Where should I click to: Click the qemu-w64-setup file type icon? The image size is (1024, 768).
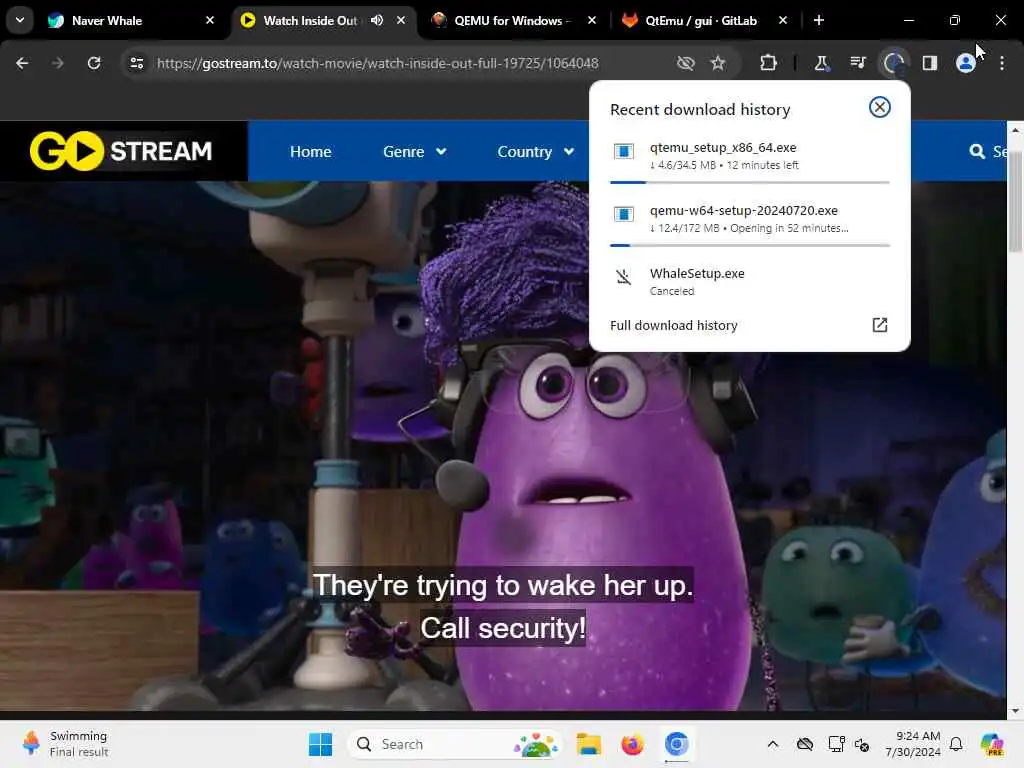point(624,214)
